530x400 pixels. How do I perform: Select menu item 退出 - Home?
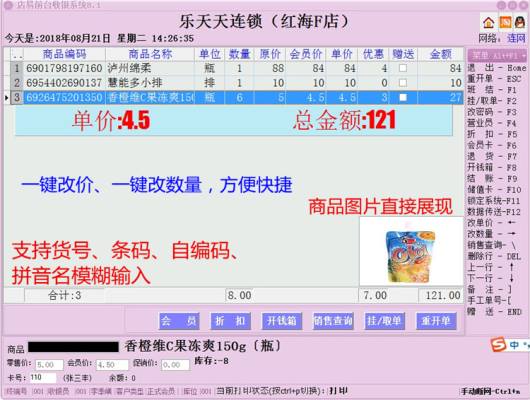point(497,68)
